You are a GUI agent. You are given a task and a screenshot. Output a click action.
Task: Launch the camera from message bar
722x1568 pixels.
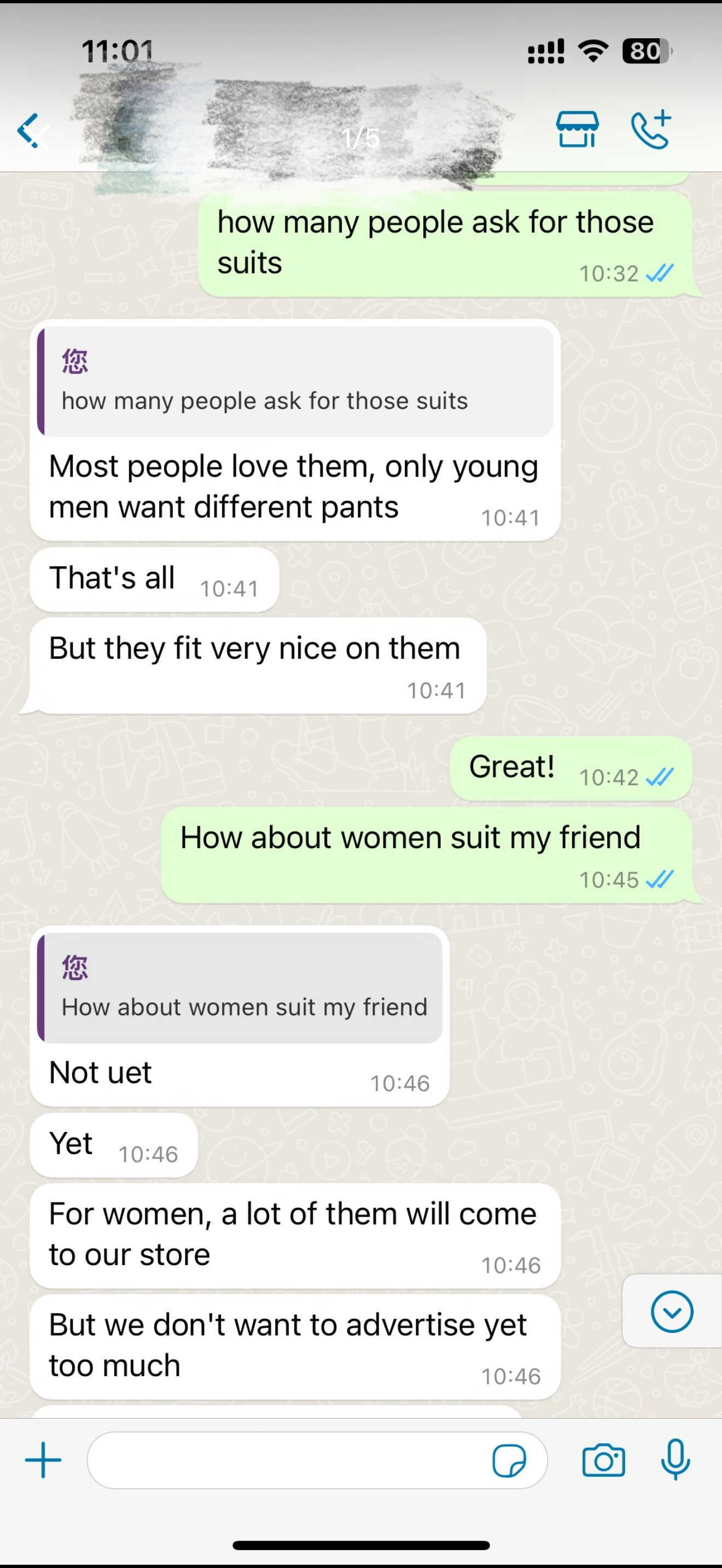point(603,1460)
